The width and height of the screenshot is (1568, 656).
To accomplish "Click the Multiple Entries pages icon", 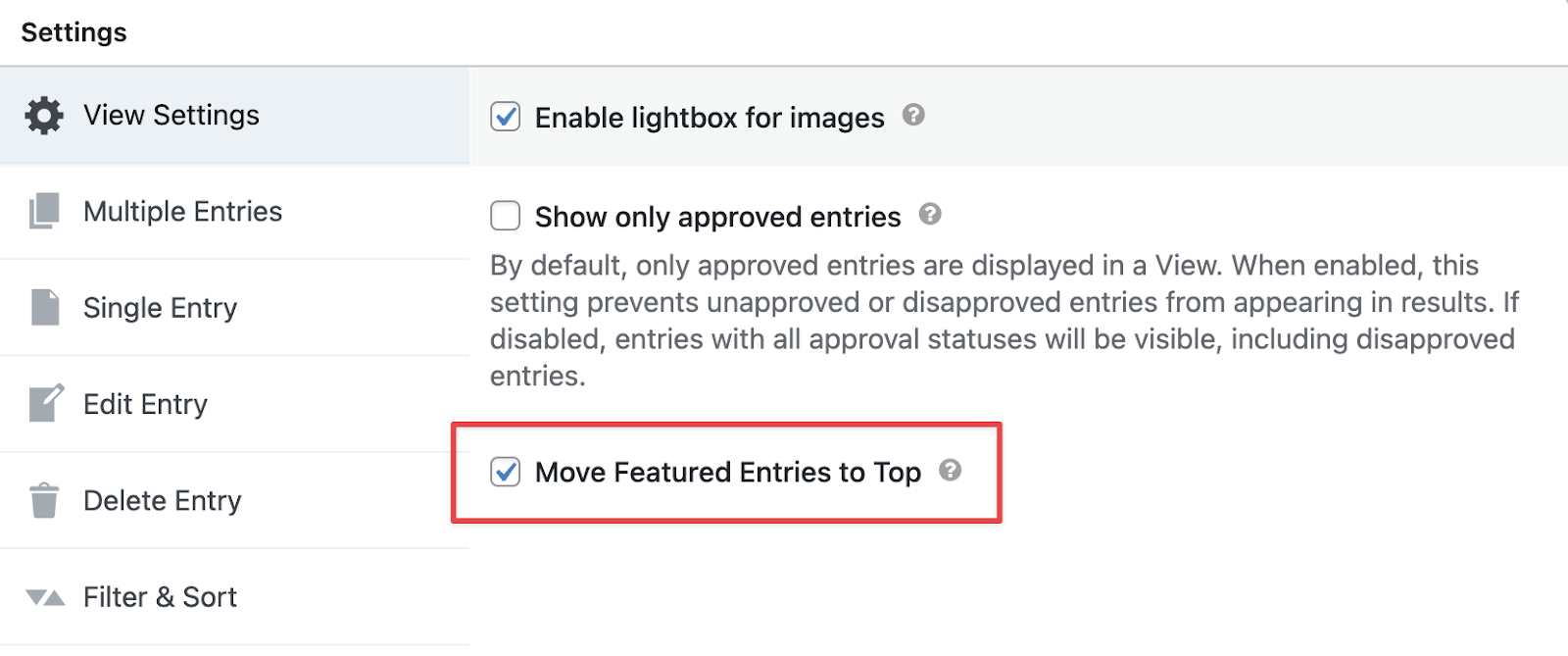I will 45,210.
